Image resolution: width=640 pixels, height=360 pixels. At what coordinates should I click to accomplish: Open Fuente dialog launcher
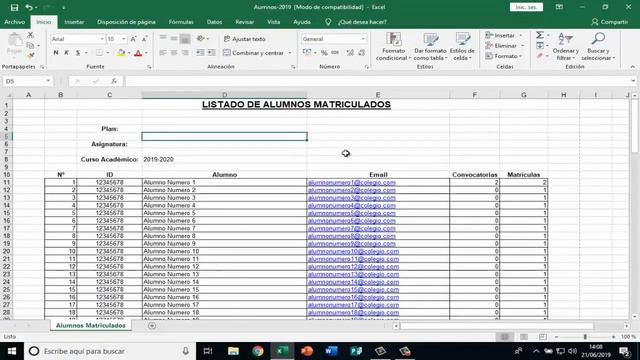[149, 67]
